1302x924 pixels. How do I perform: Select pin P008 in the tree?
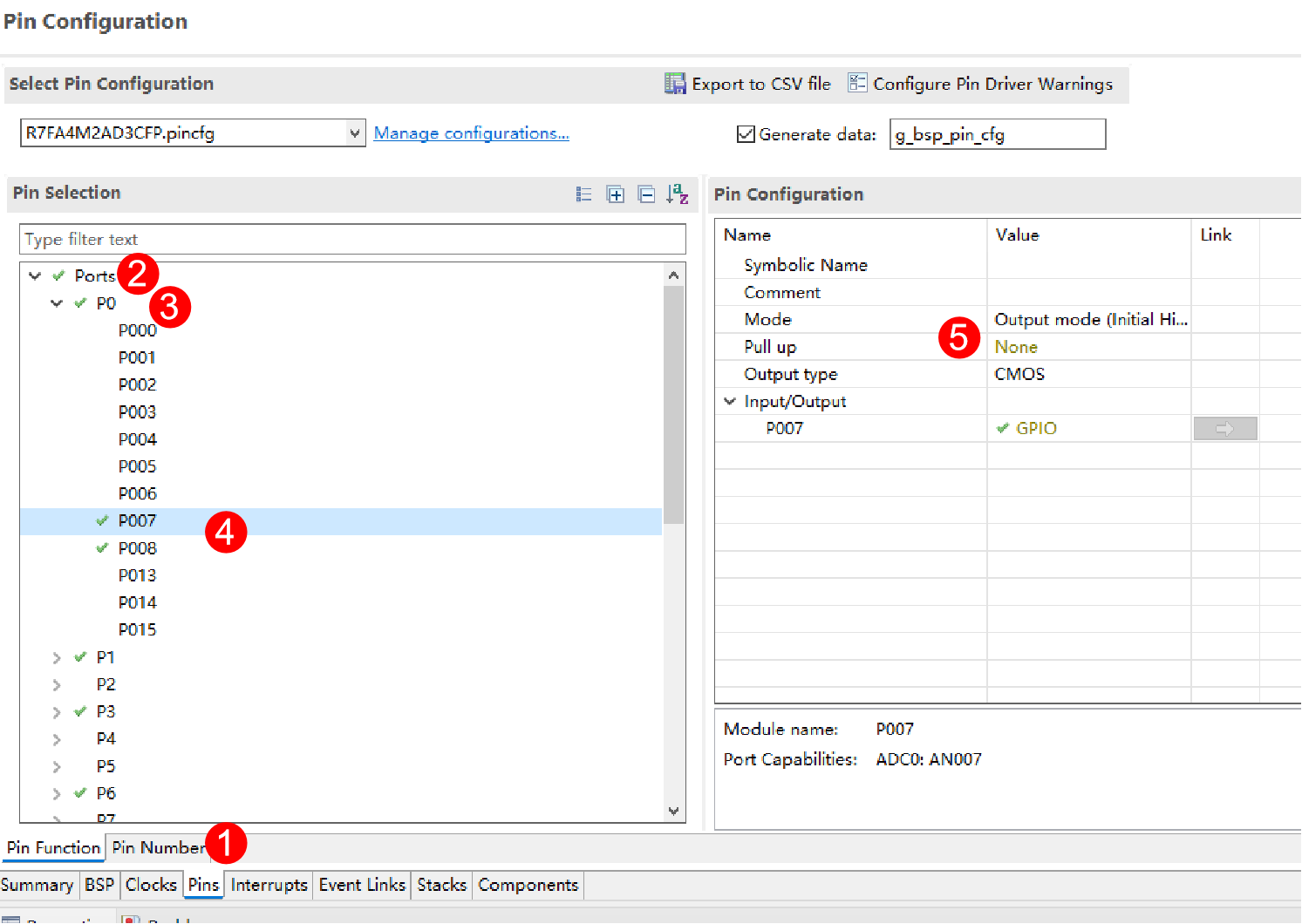tap(138, 548)
